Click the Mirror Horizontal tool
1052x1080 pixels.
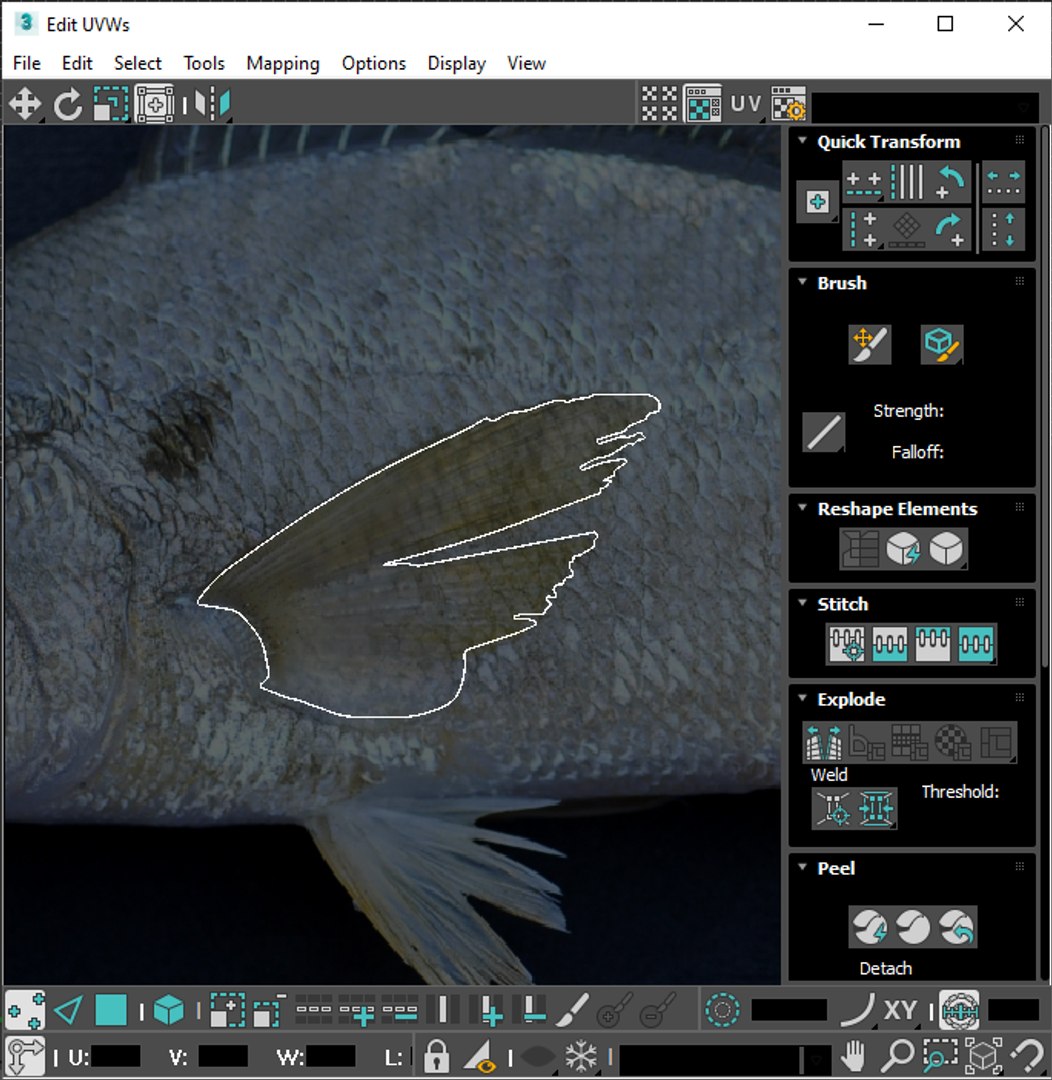pos(212,105)
